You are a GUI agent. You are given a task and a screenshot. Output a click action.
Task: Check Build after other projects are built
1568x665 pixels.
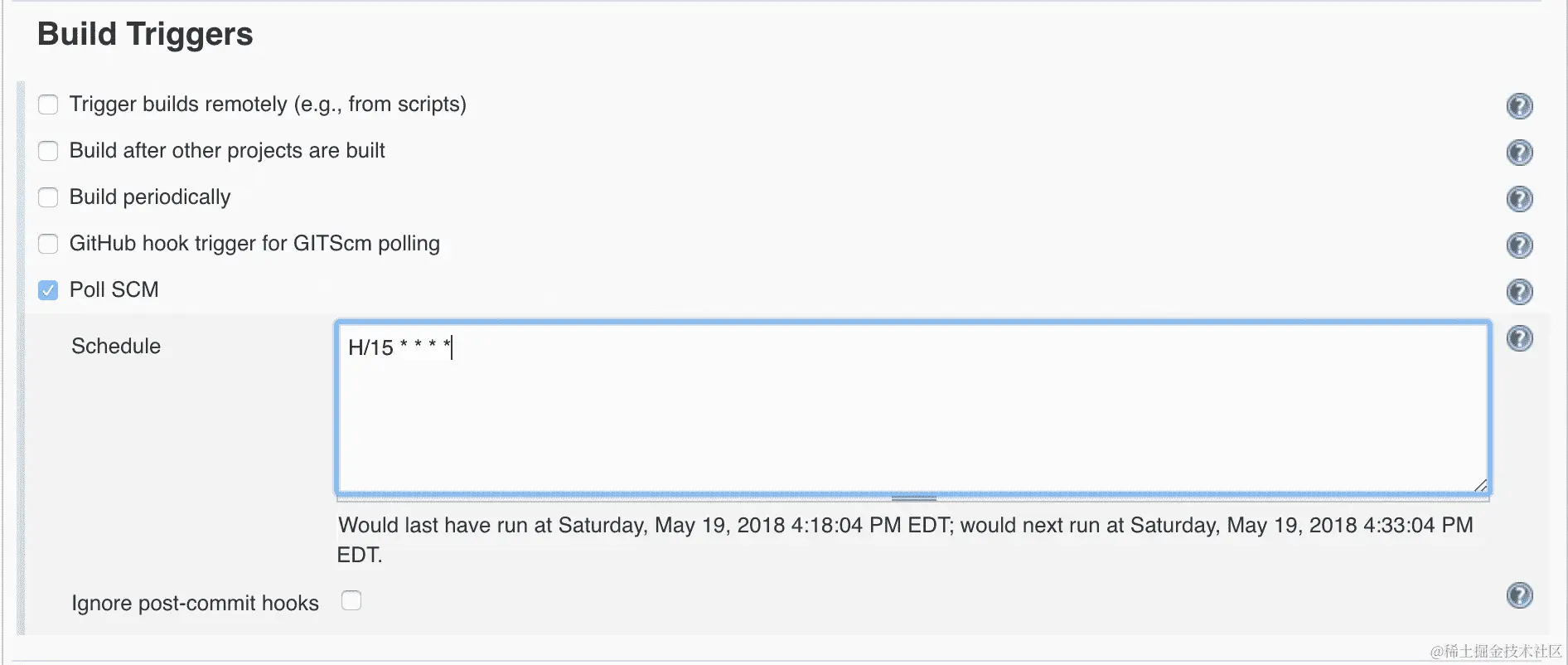48,151
